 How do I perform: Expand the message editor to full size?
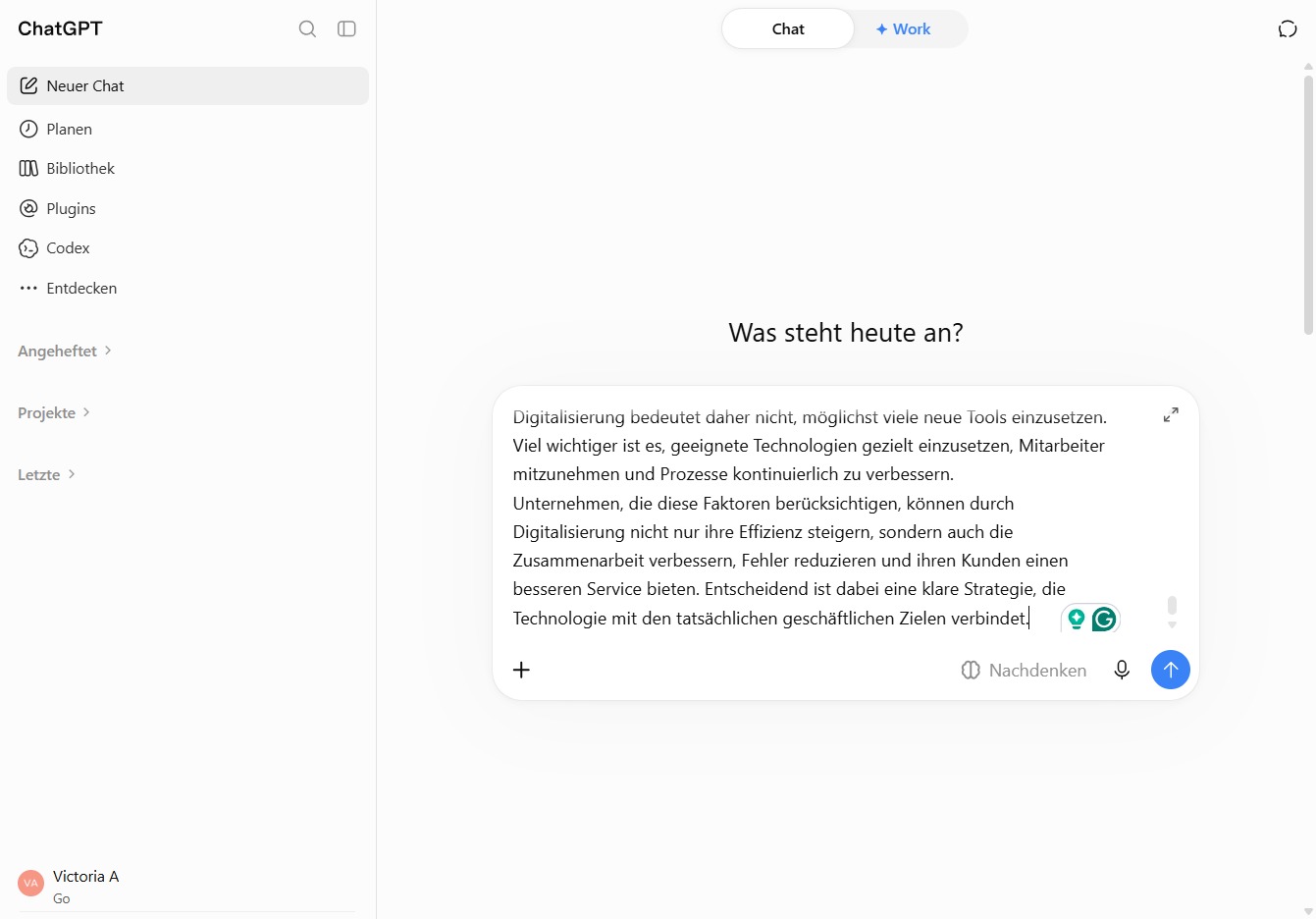(x=1171, y=415)
